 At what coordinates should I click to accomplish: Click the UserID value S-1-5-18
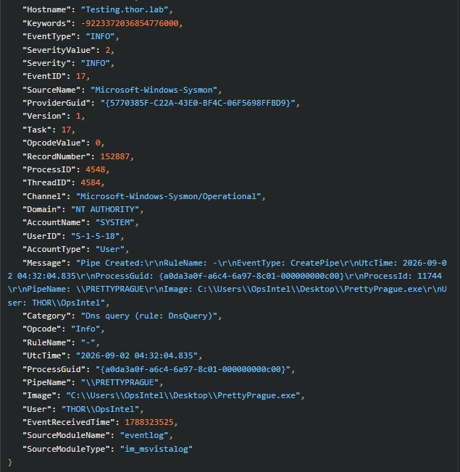(95, 236)
